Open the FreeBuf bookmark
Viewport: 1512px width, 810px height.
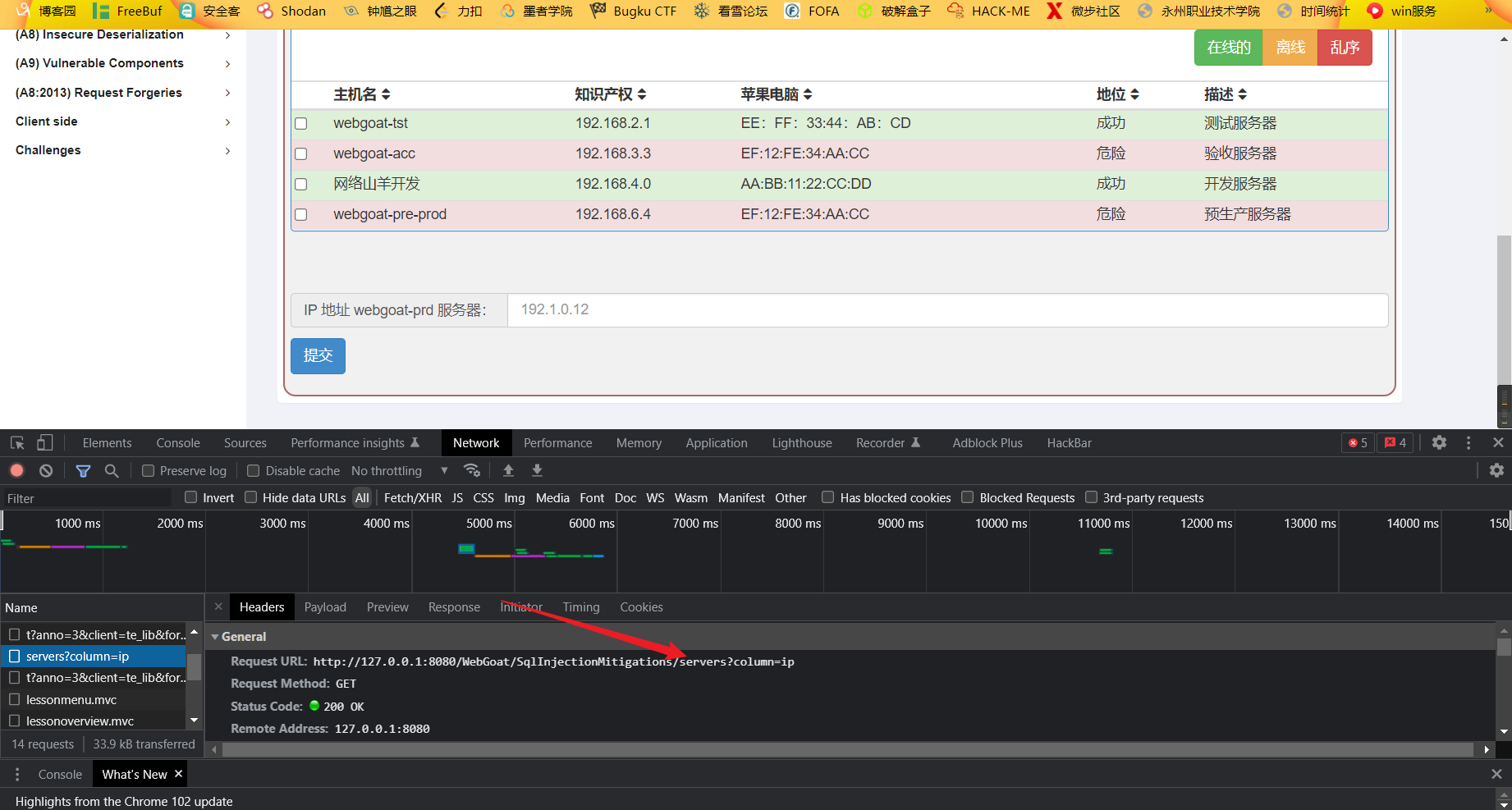pos(127,11)
